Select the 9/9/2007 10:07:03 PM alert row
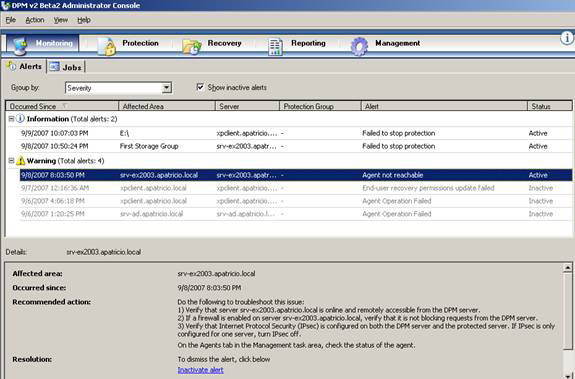The width and height of the screenshot is (575, 379). tap(296, 133)
